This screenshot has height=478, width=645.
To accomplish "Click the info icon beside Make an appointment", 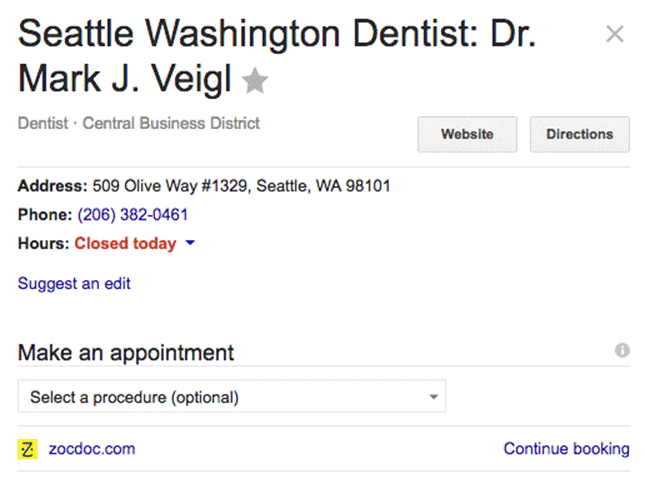I will [x=622, y=351].
